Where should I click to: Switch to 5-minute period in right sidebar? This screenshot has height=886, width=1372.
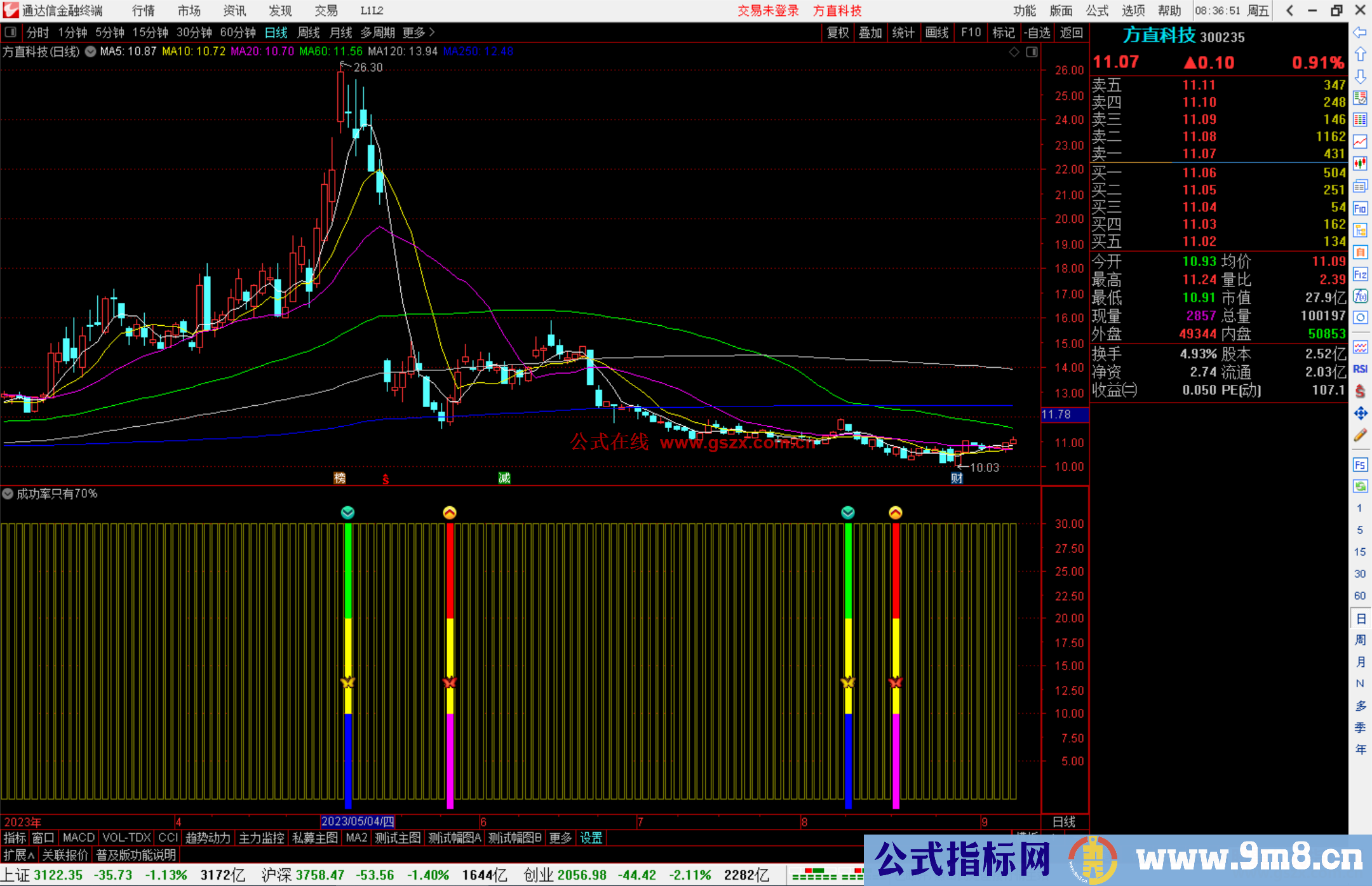(1359, 530)
